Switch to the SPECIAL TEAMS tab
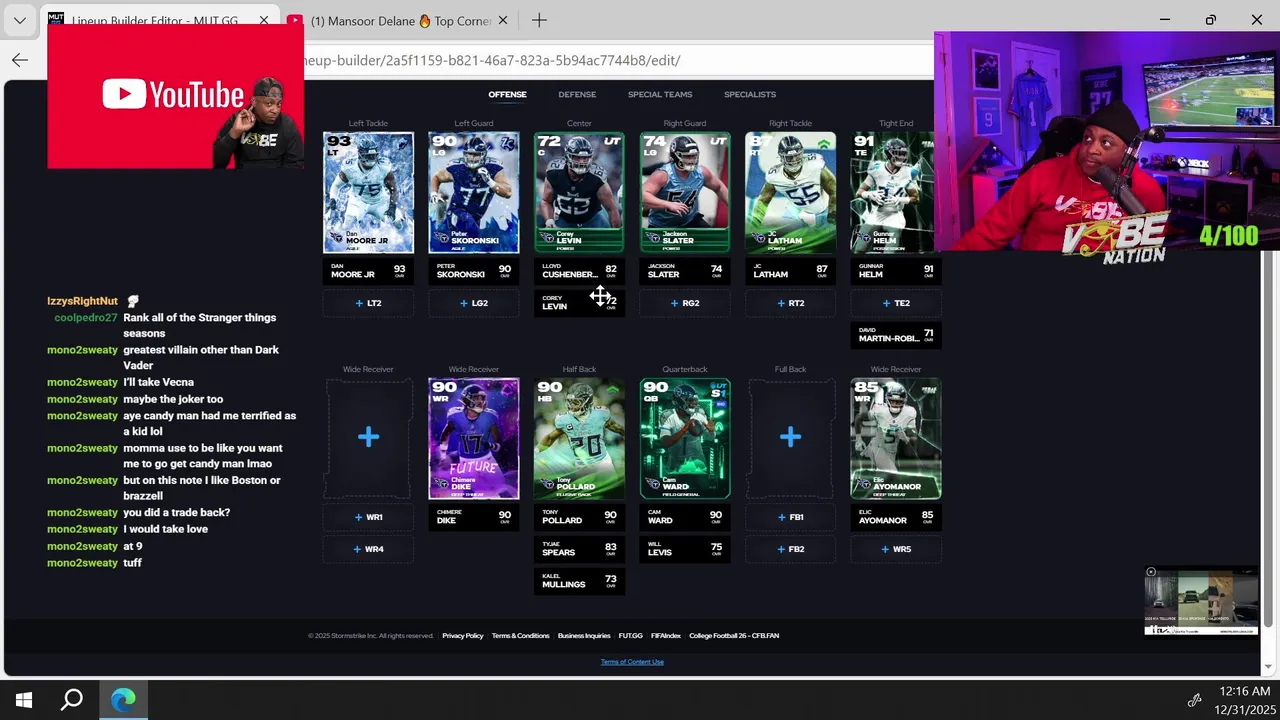Viewport: 1280px width, 720px height. (x=660, y=95)
